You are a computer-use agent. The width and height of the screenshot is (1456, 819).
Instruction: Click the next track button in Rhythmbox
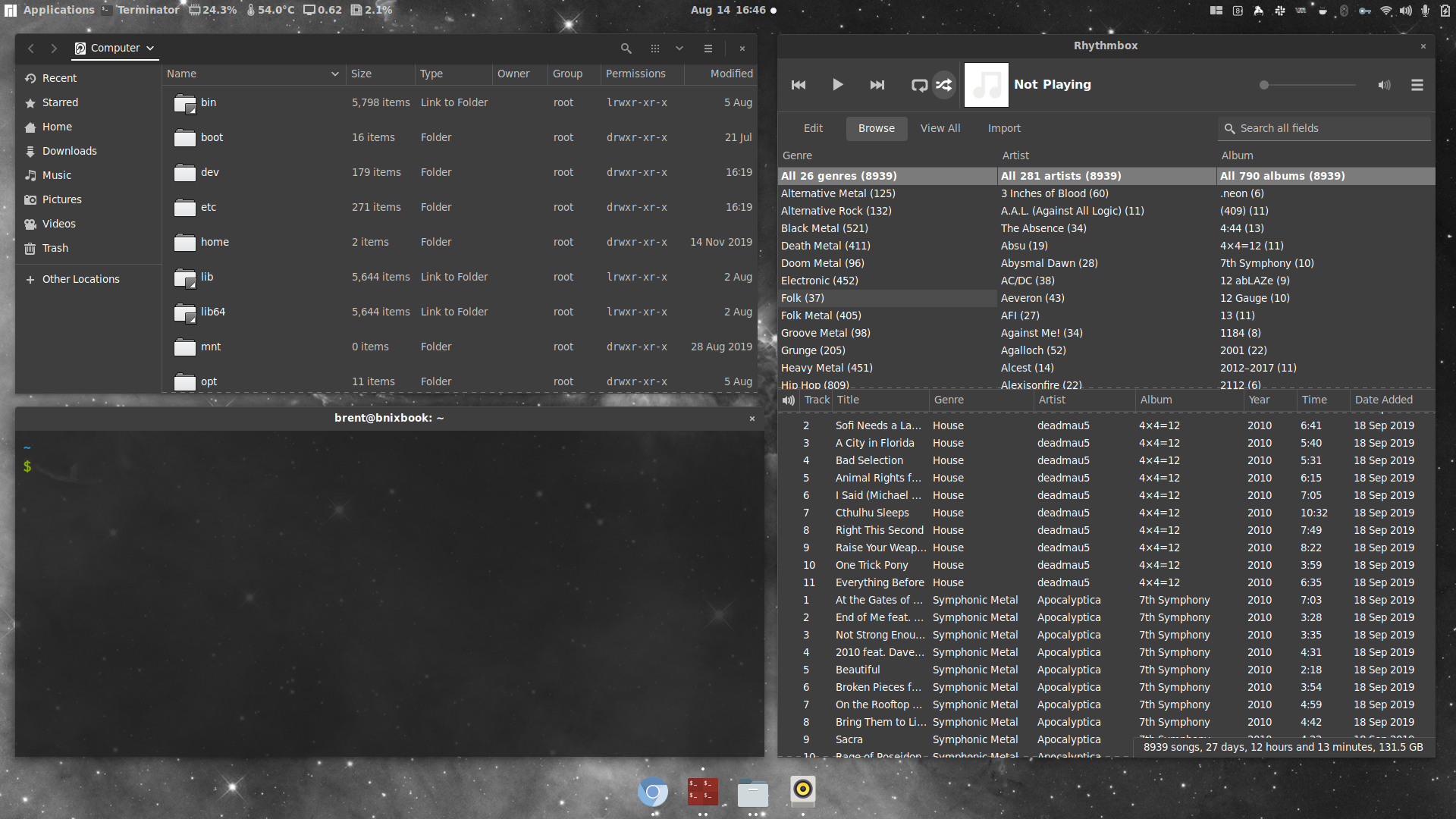click(x=876, y=84)
